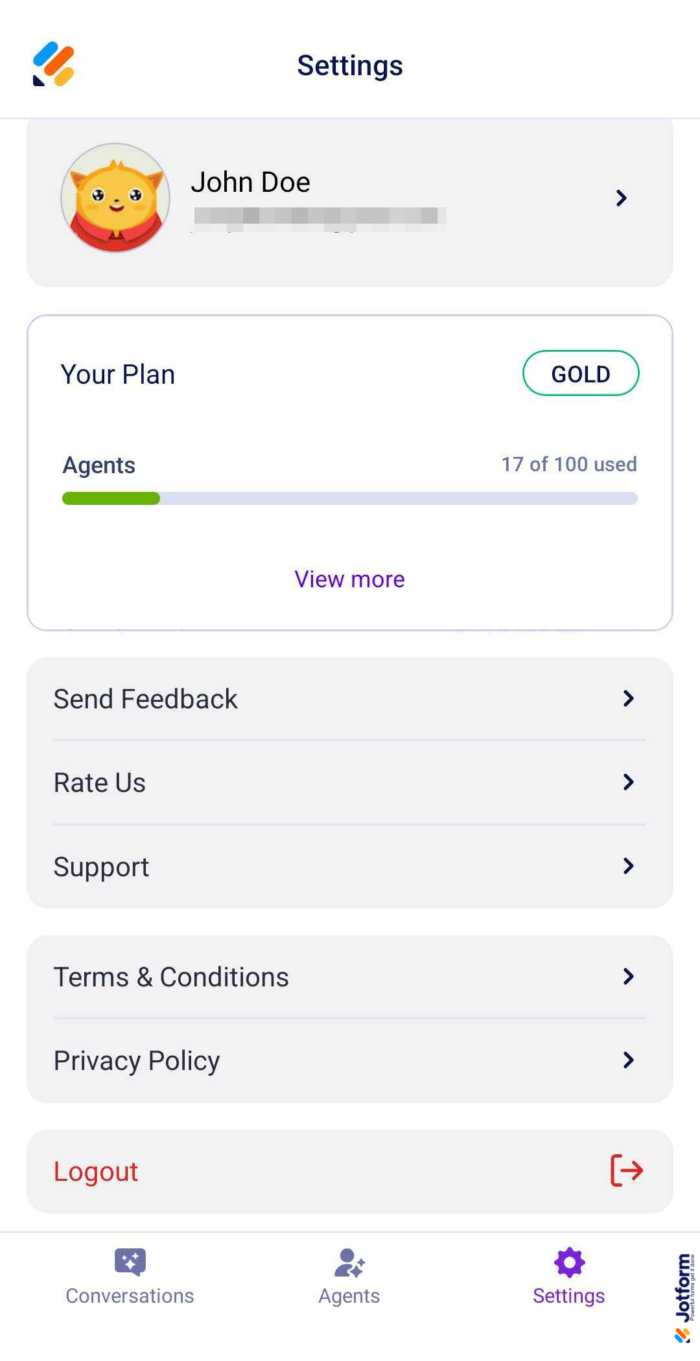This screenshot has width=700, height=1361.
Task: Open Send Feedback via its chevron arrow
Action: [629, 698]
